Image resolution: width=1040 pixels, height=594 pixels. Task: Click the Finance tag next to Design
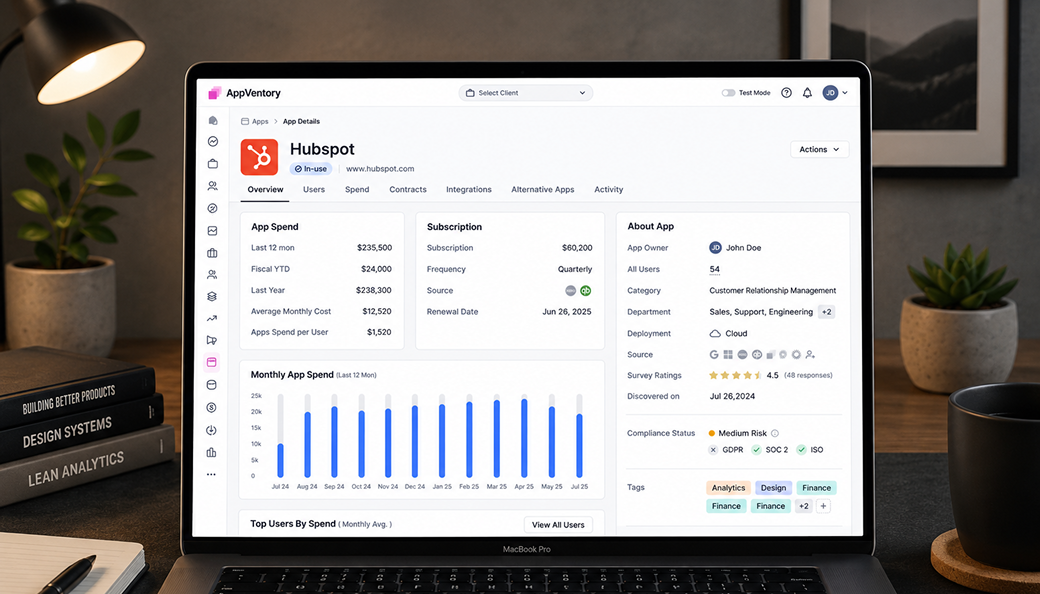pos(816,488)
